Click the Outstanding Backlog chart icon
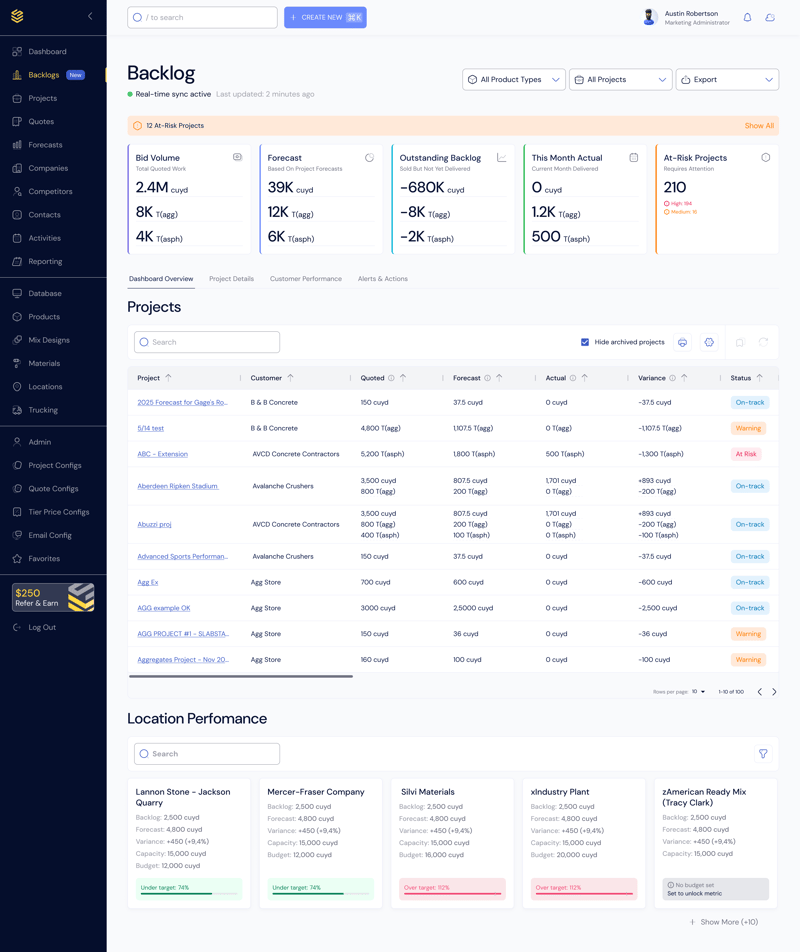800x952 pixels. pos(501,158)
